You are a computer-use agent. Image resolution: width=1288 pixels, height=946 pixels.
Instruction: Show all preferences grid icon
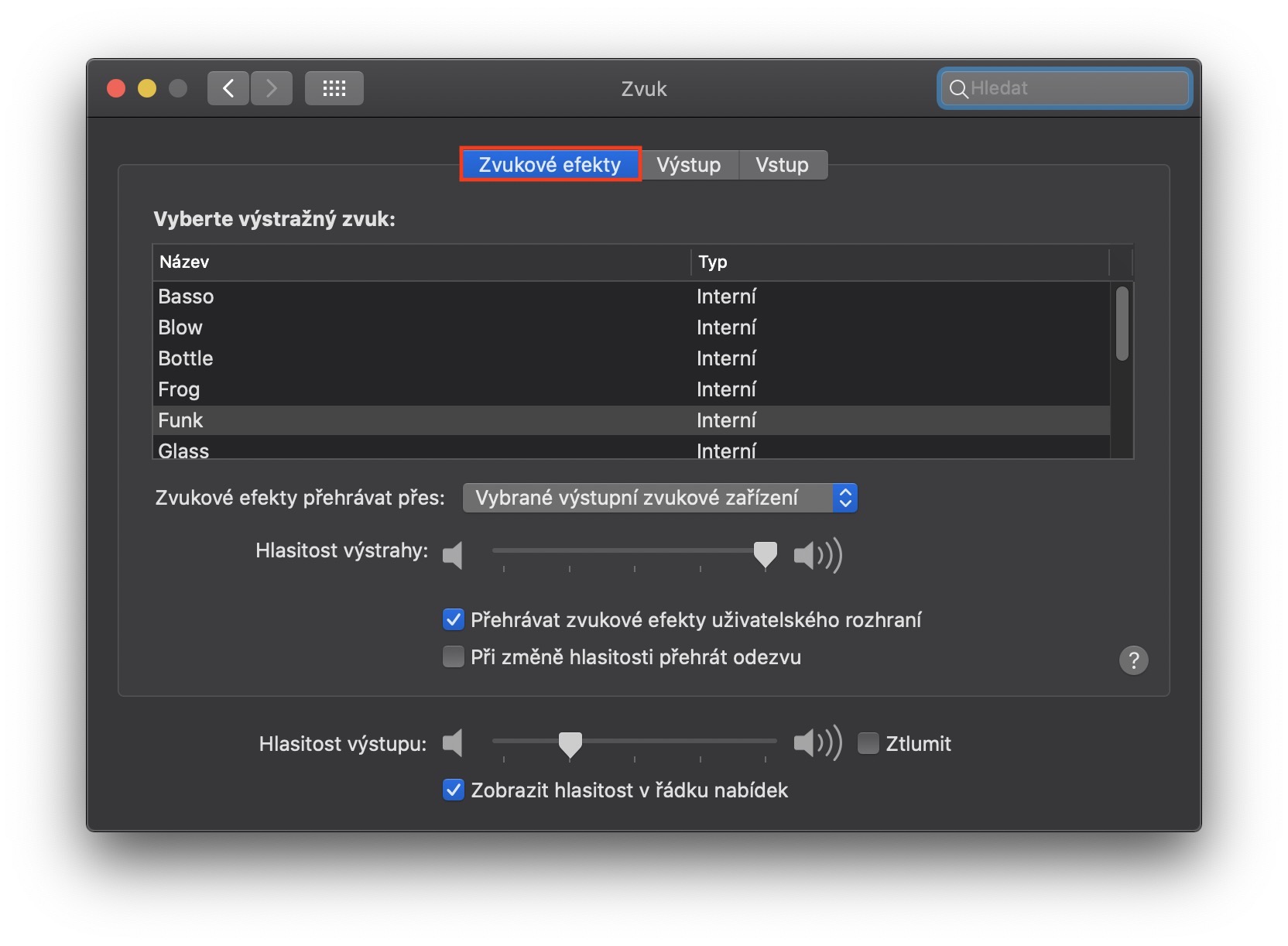pos(334,88)
